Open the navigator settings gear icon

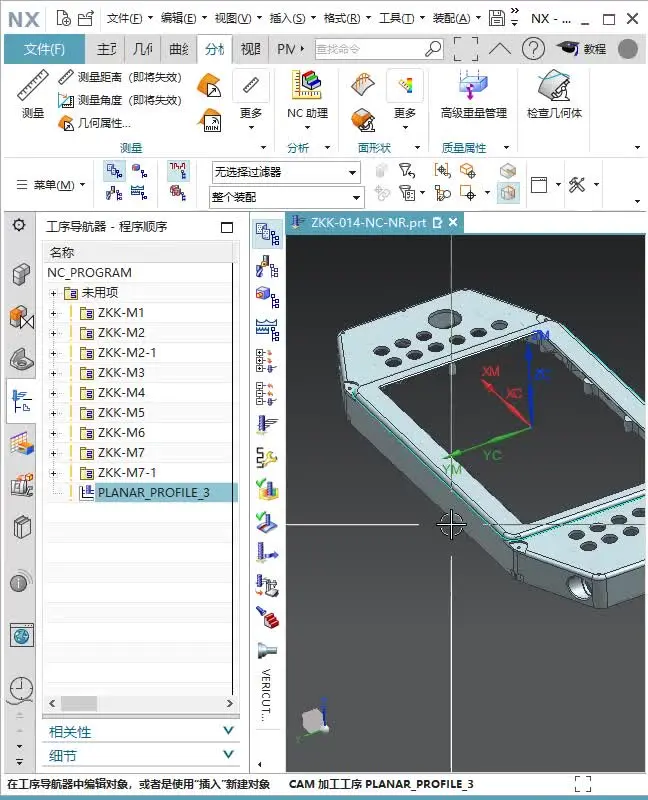19,226
